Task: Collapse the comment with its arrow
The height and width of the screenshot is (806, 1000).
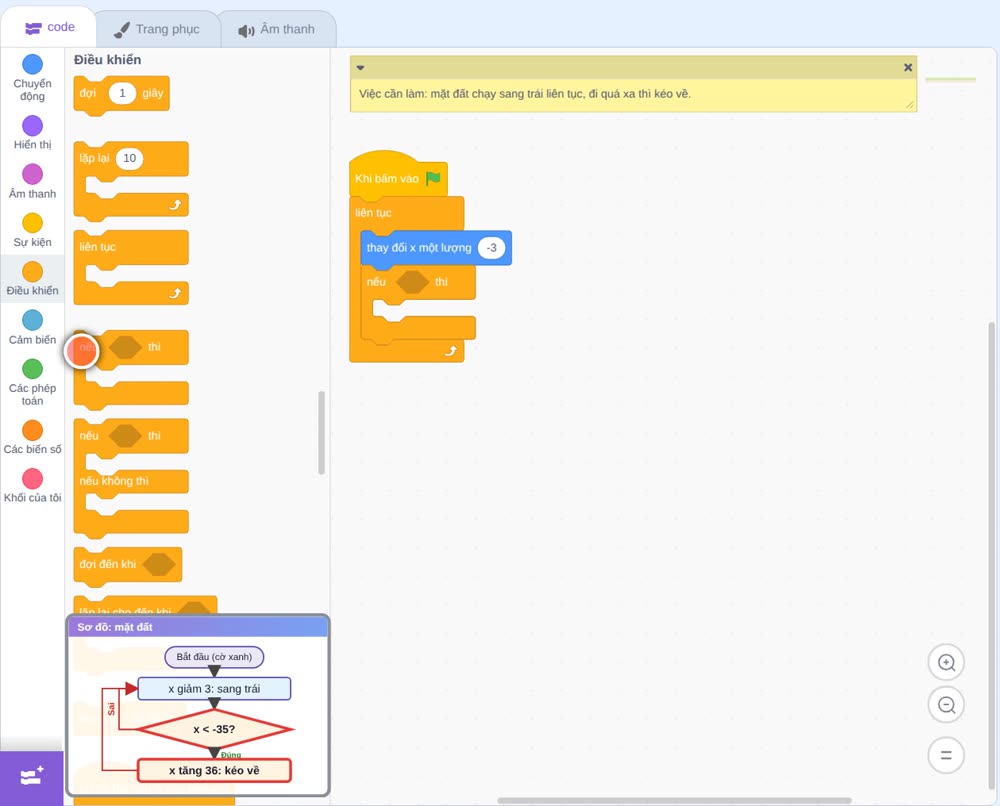Action: click(360, 68)
